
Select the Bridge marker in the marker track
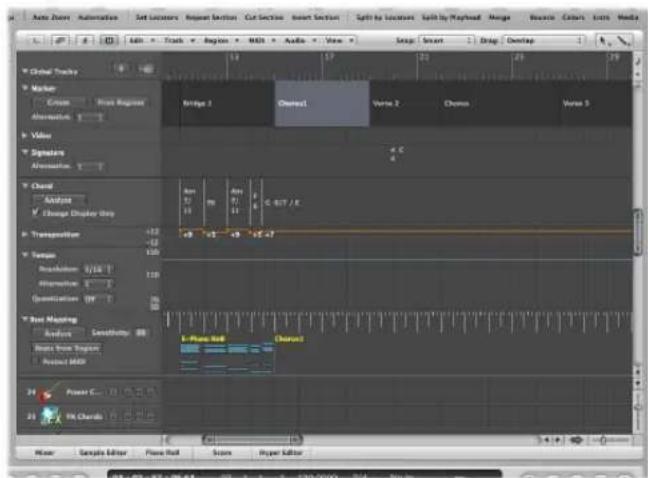click(227, 103)
